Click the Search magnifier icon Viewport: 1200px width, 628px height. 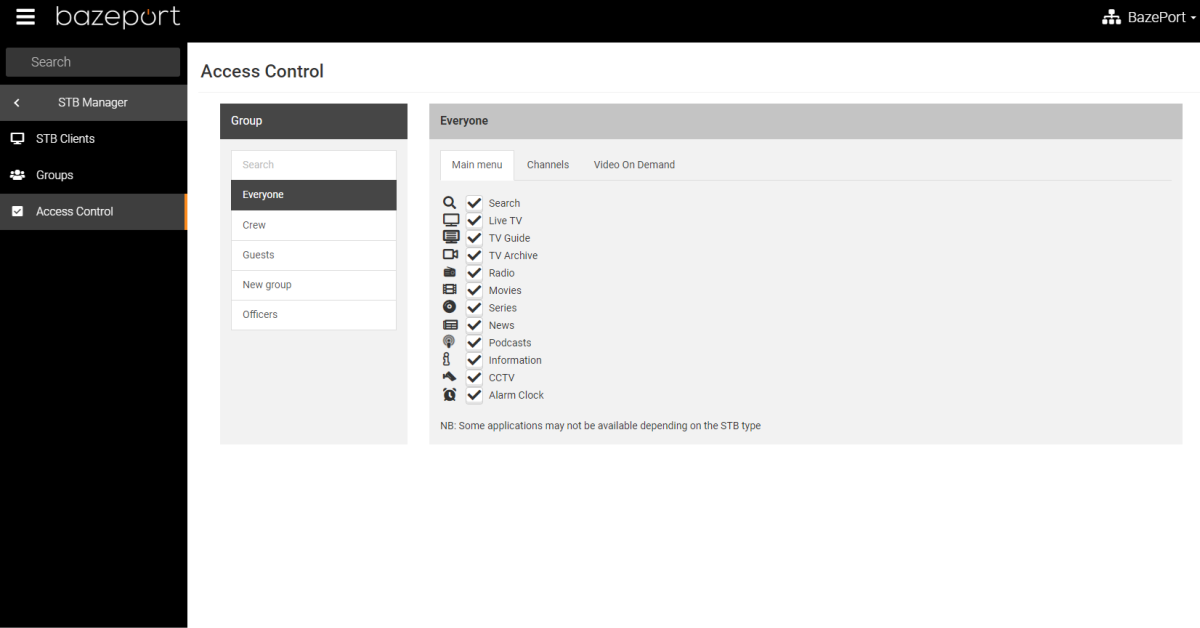pyautogui.click(x=450, y=203)
